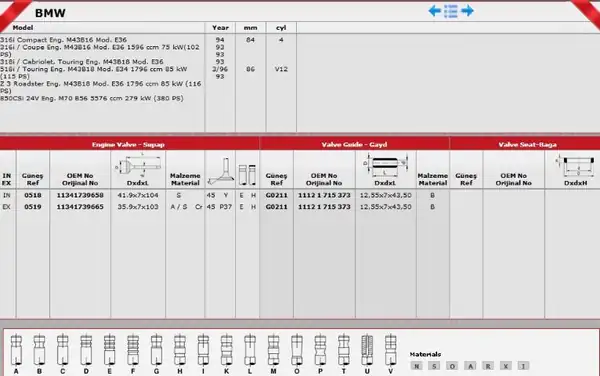Select valve tip type U diagram
600x376 pixels.
pyautogui.click(x=367, y=350)
